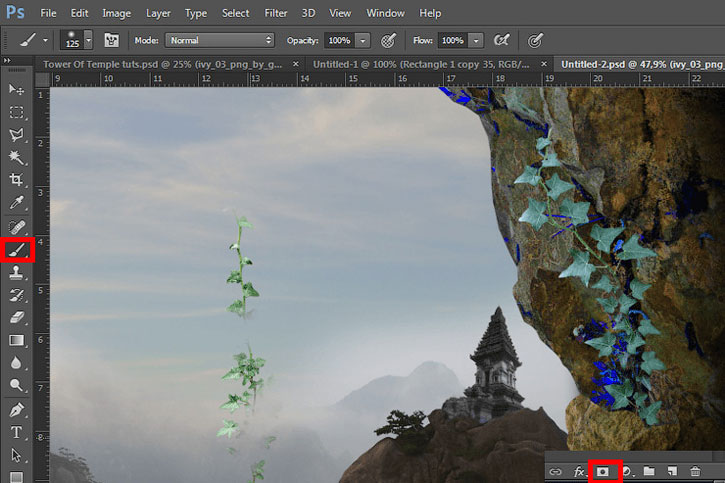The width and height of the screenshot is (725, 483).
Task: Select the Rectangular Marquee tool
Action: (x=17, y=112)
